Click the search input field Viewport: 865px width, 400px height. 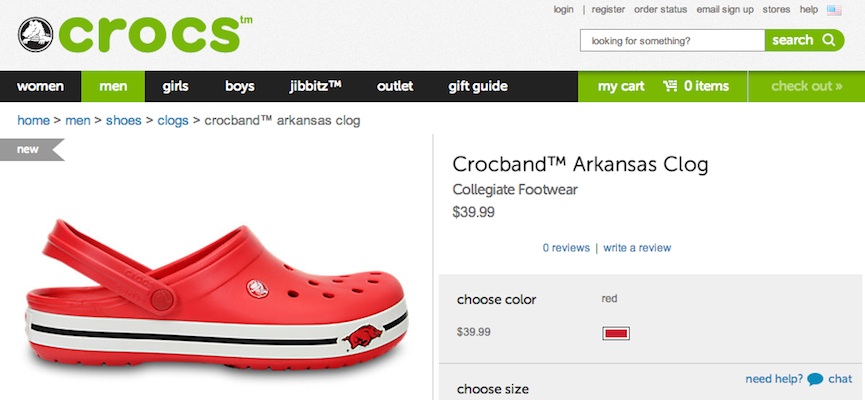click(x=672, y=40)
